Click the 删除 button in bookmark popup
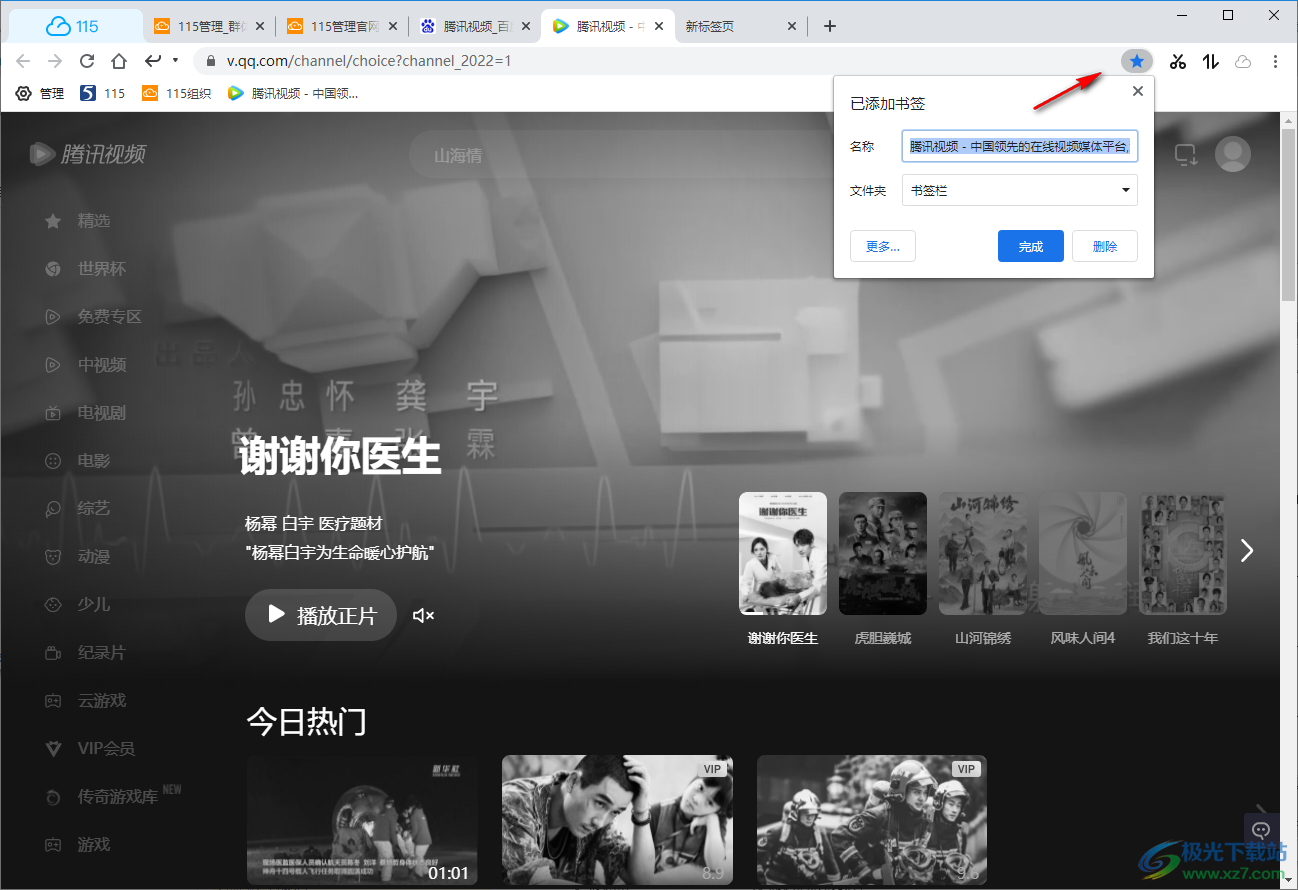This screenshot has width=1298, height=890. point(1104,246)
